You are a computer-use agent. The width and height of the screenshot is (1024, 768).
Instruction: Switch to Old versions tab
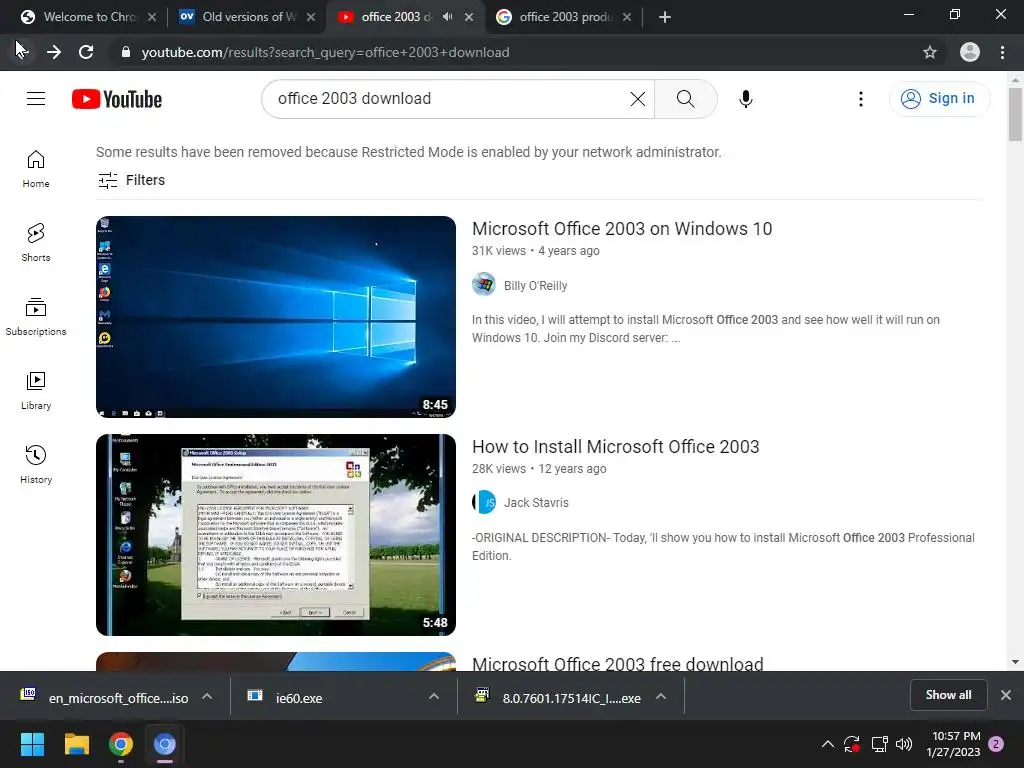coord(247,17)
